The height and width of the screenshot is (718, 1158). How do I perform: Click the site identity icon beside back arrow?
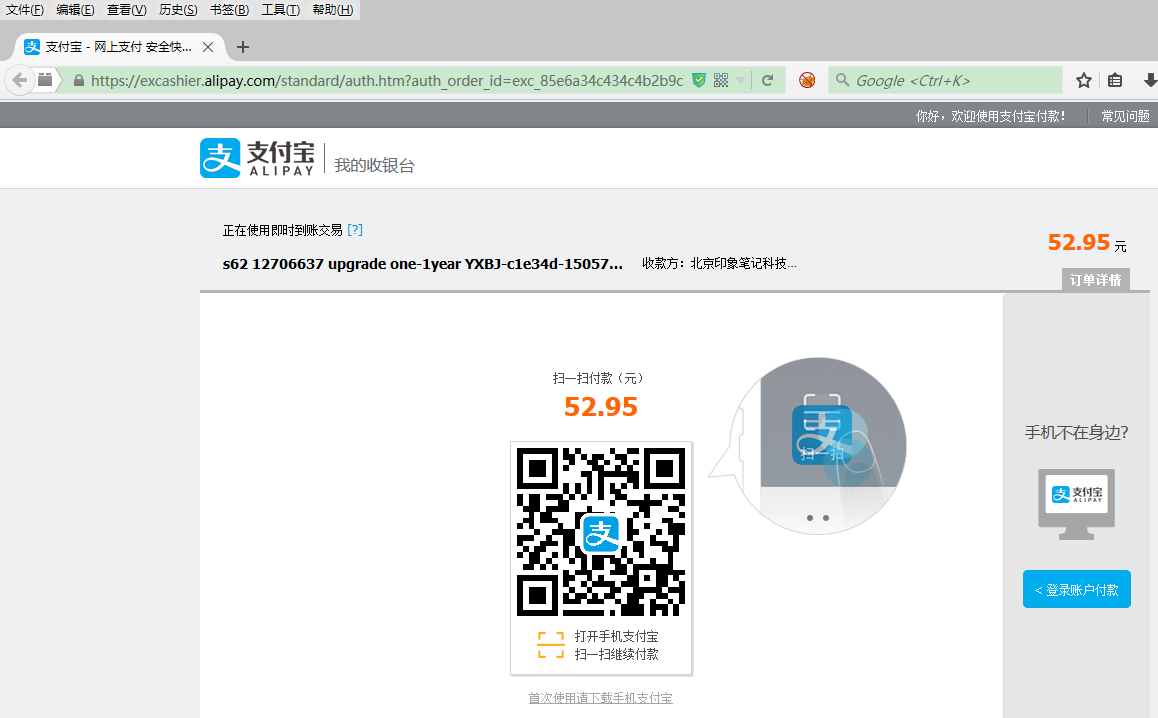click(45, 80)
